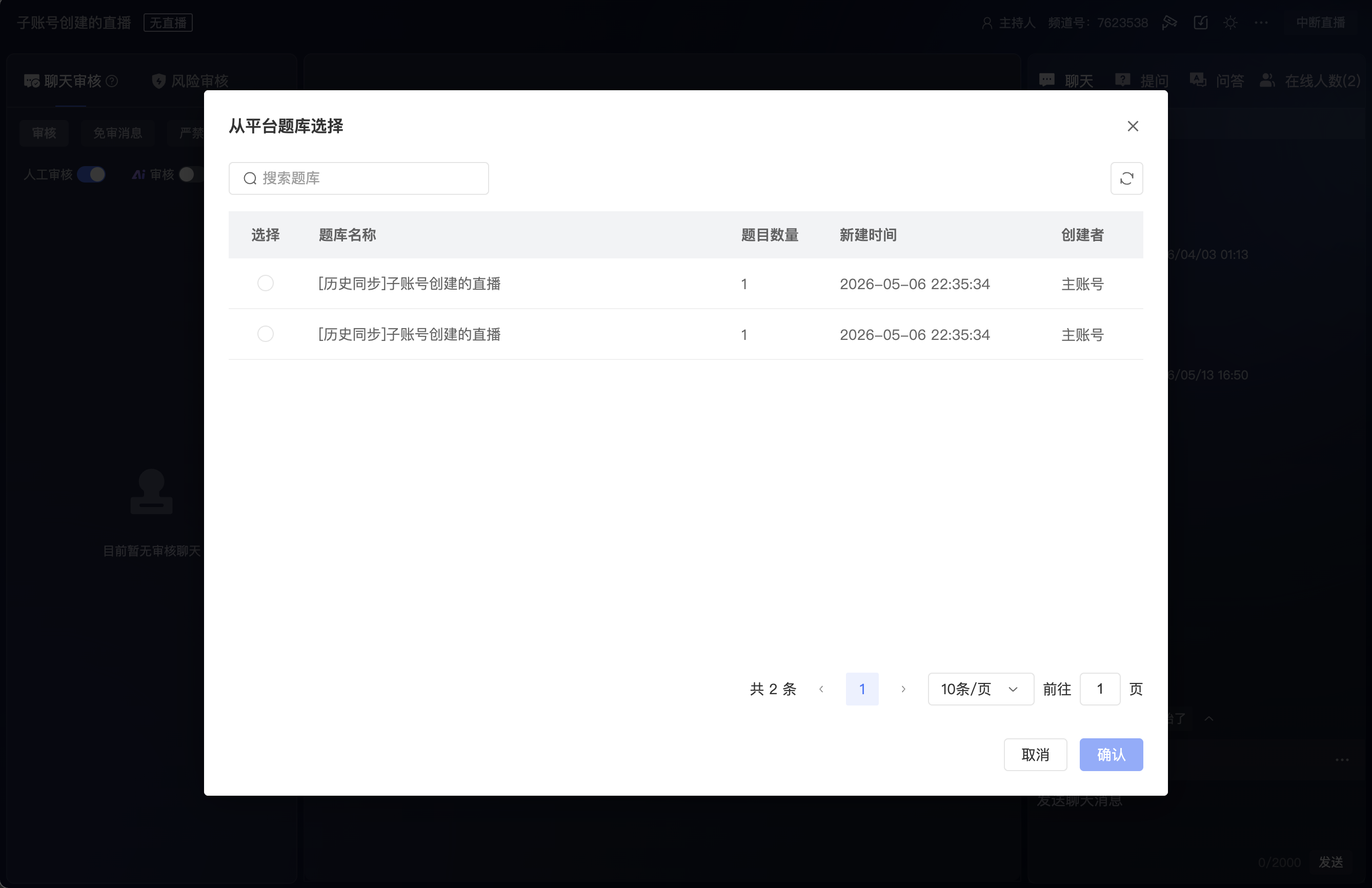This screenshot has width=1372, height=888.
Task: Click the 频道号: 7623538 text
Action: [x=1098, y=23]
